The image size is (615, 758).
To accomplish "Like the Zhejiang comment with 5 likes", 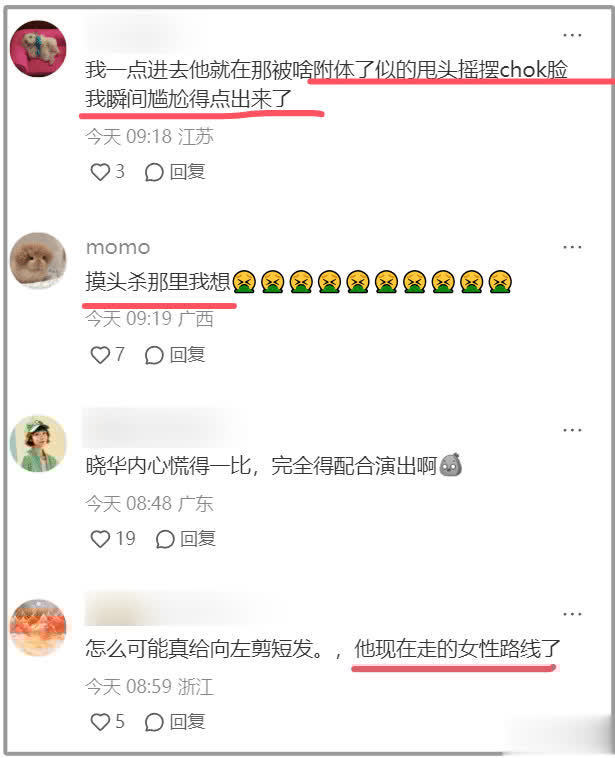I will point(100,722).
